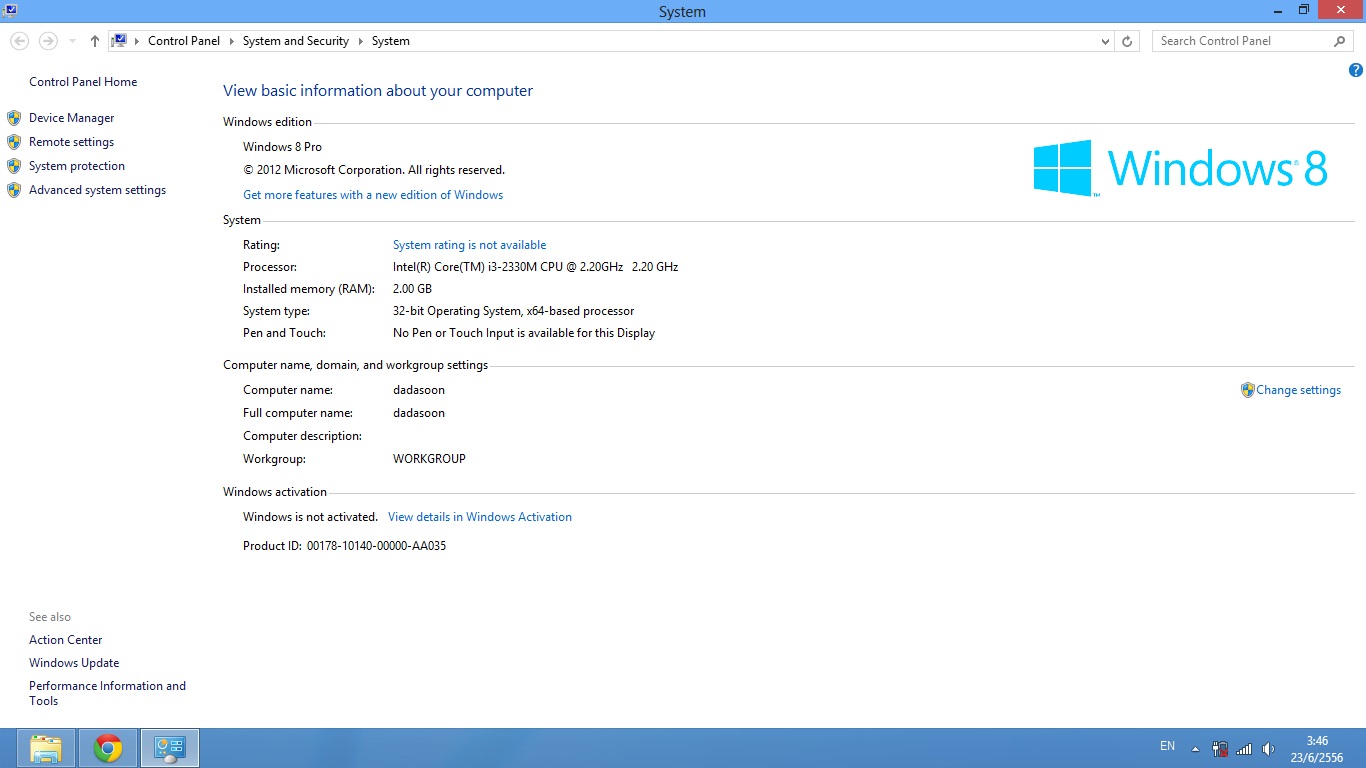Select the System breadcrumb segment
The image size is (1366, 768).
tap(391, 41)
